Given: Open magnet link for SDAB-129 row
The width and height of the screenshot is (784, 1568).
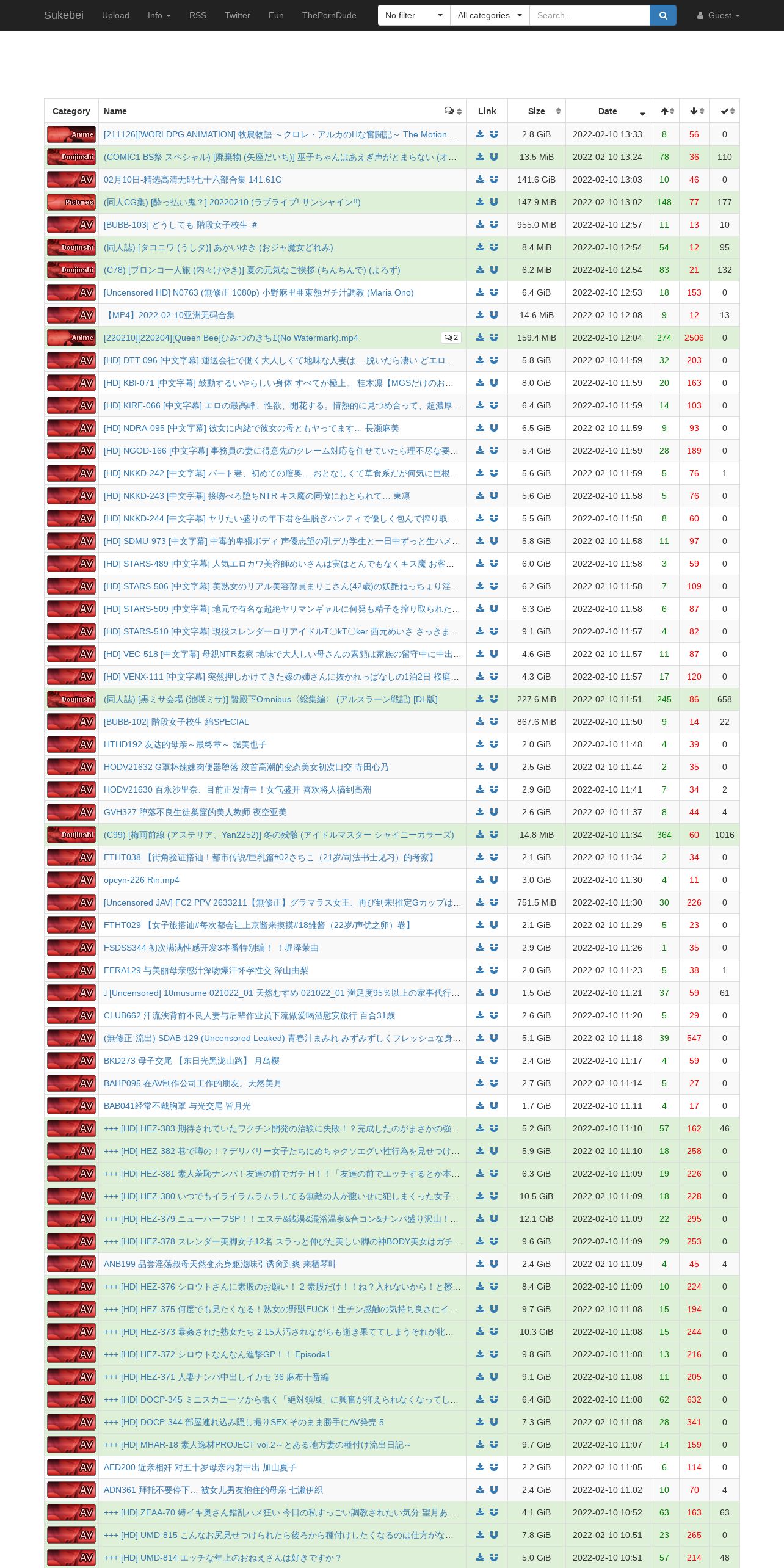Looking at the screenshot, I should pos(494,1038).
